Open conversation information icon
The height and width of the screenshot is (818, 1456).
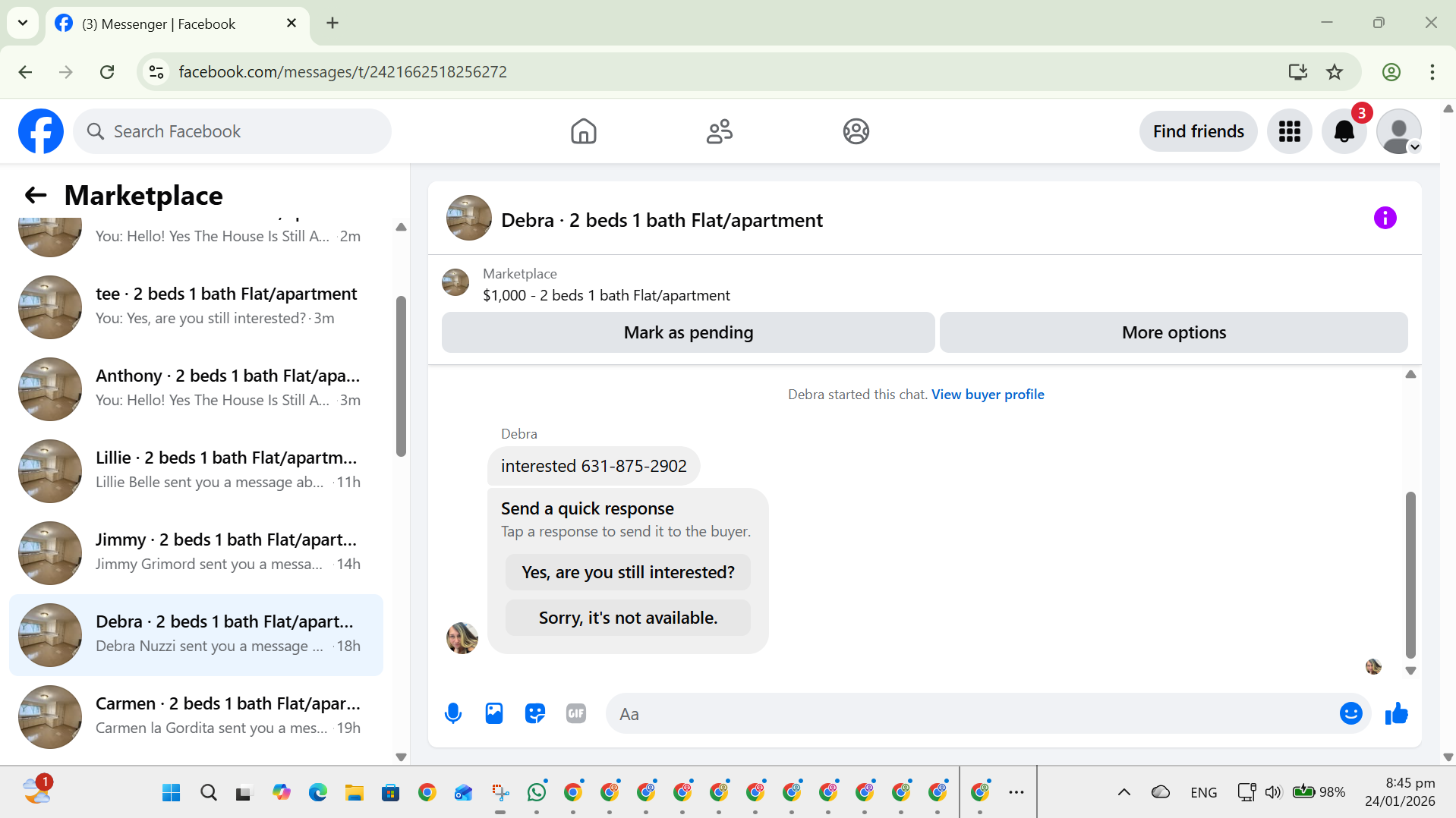pos(1385,219)
